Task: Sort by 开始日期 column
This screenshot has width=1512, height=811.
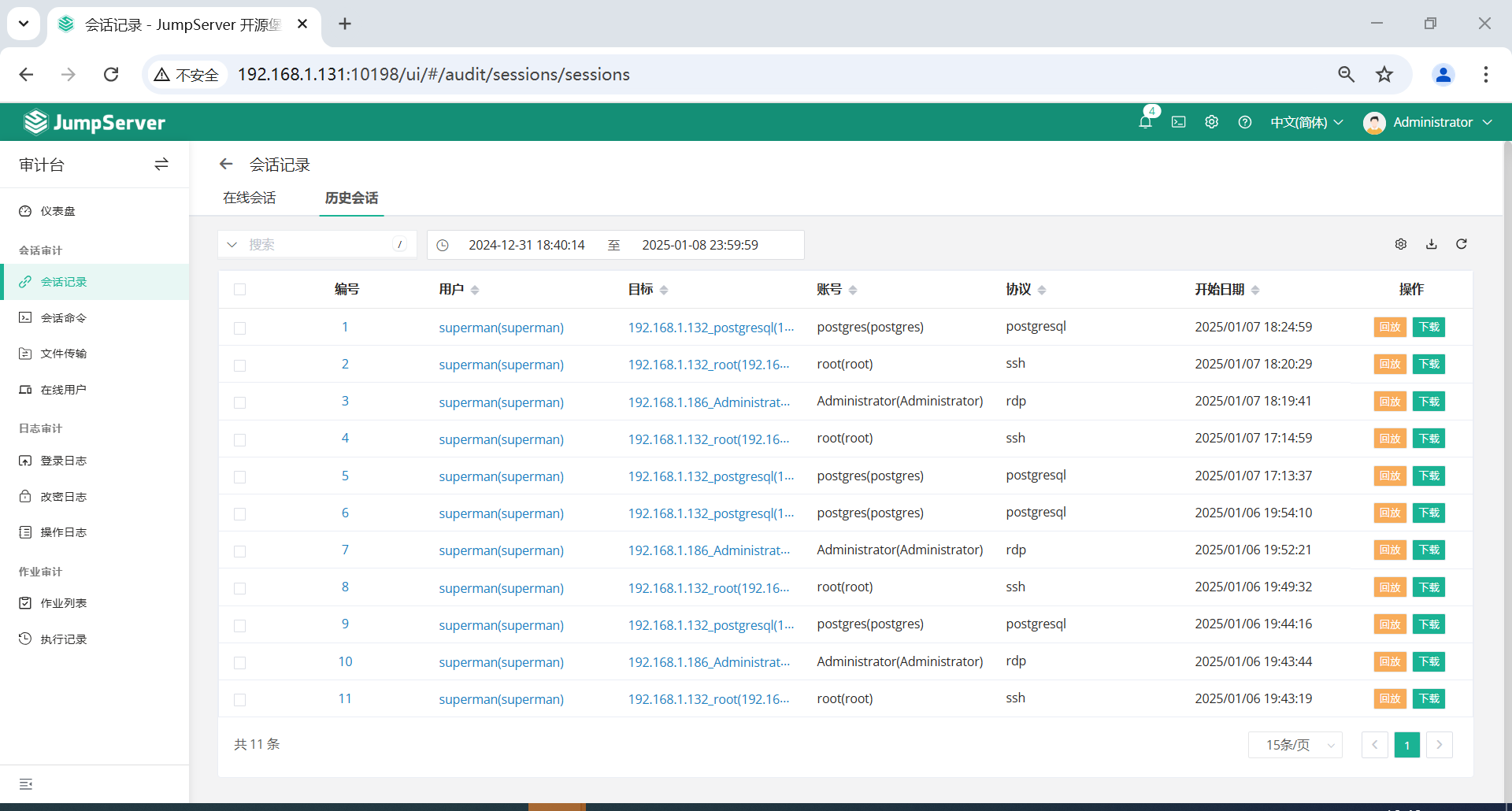Action: coord(1254,290)
